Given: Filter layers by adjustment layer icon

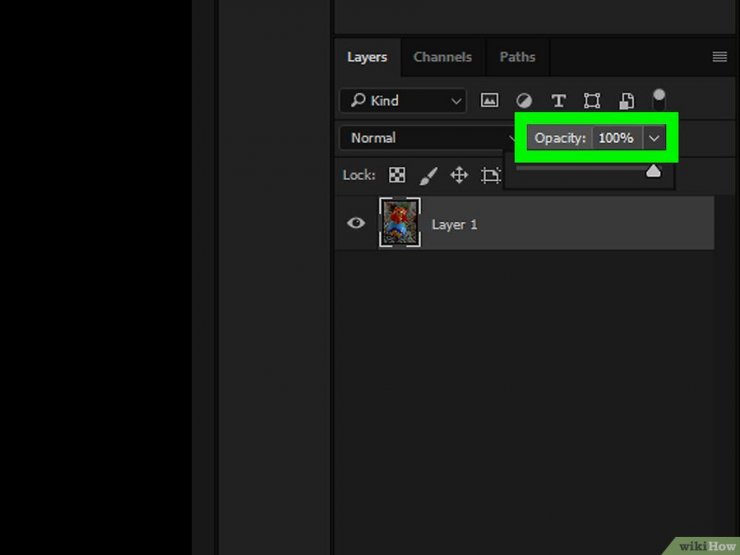Looking at the screenshot, I should (524, 100).
